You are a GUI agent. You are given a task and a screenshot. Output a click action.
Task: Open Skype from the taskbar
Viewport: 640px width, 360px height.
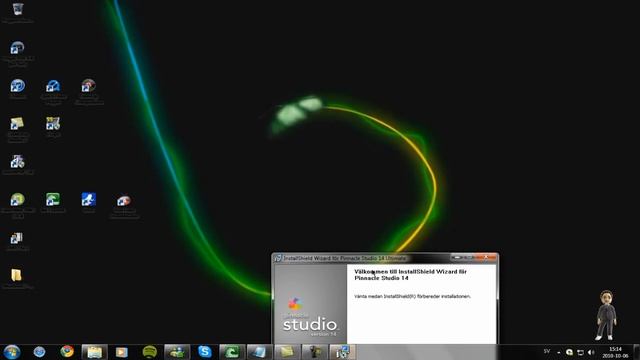[204, 351]
